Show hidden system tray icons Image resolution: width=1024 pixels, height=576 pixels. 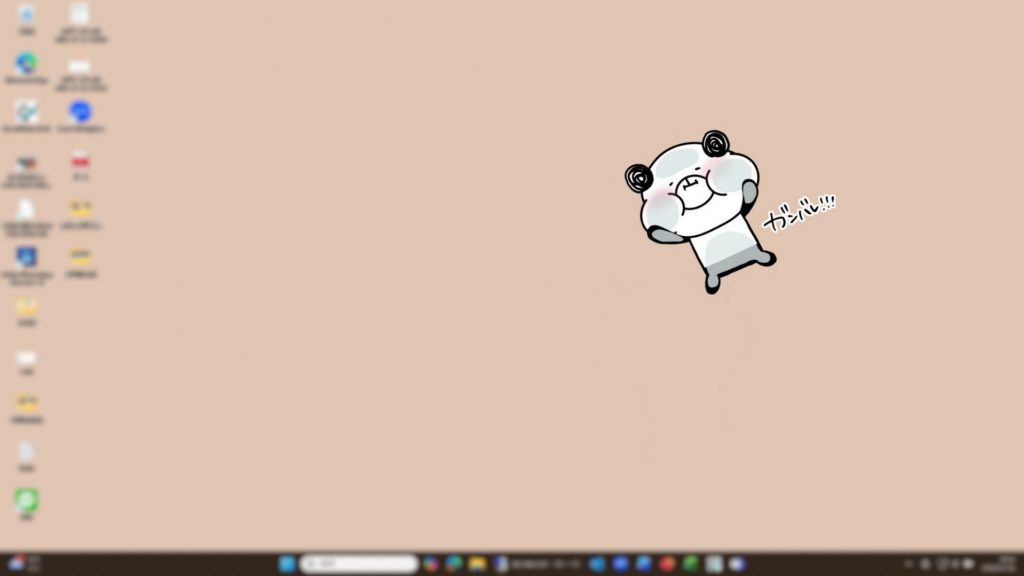click(x=908, y=564)
